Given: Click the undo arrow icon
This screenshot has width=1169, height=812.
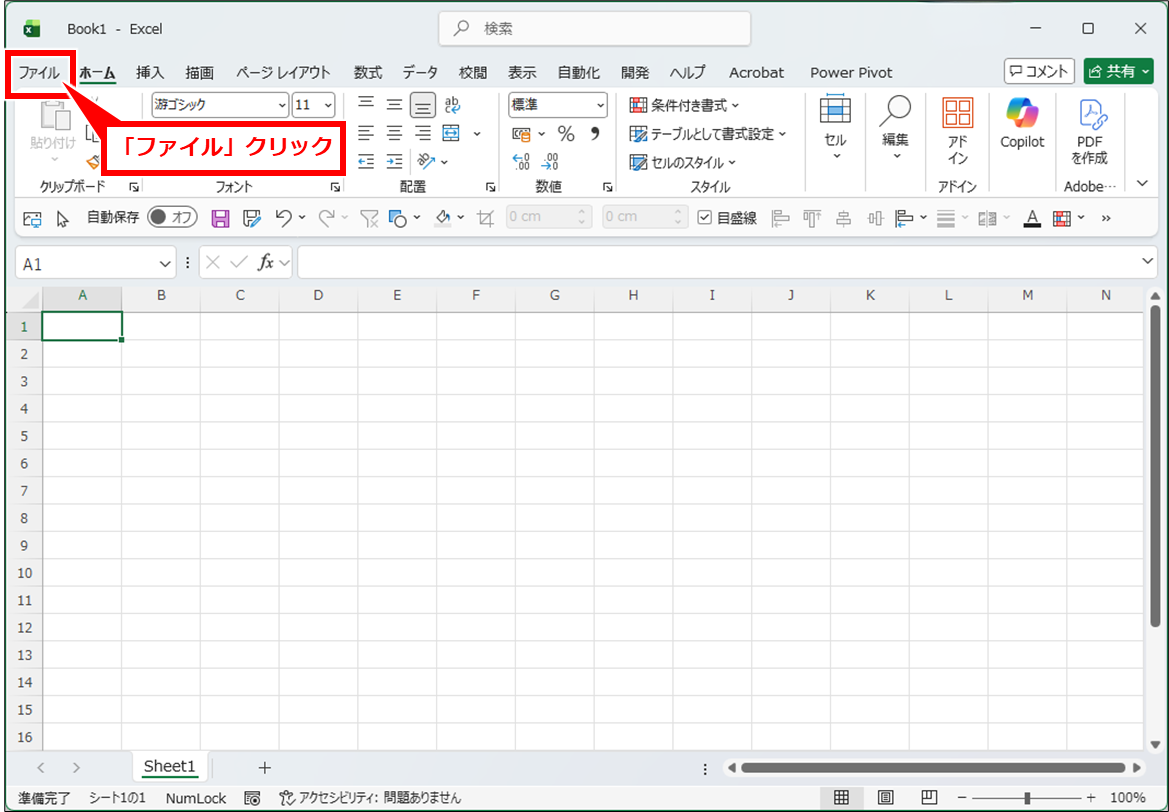Looking at the screenshot, I should [283, 218].
